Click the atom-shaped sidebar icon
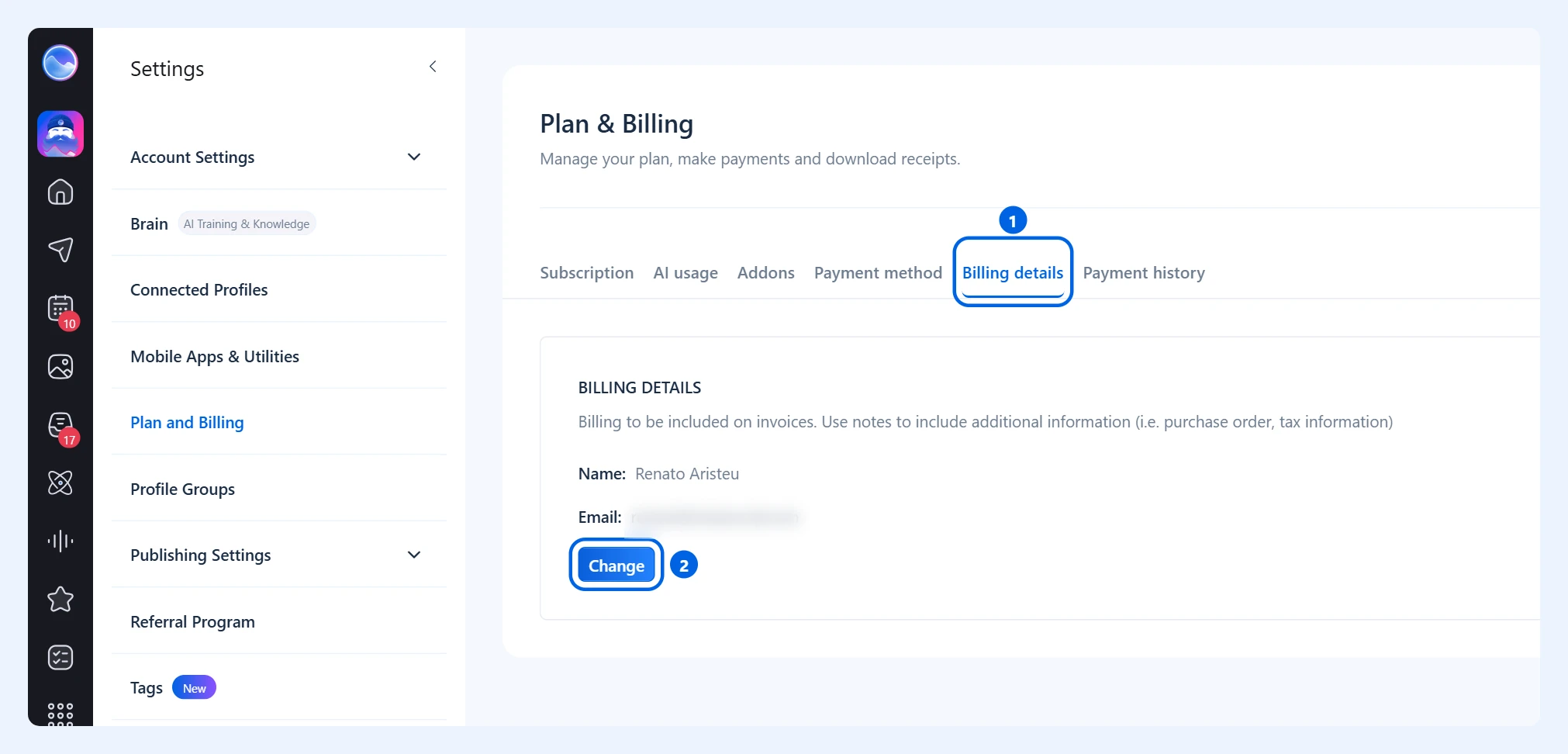 pyautogui.click(x=60, y=482)
